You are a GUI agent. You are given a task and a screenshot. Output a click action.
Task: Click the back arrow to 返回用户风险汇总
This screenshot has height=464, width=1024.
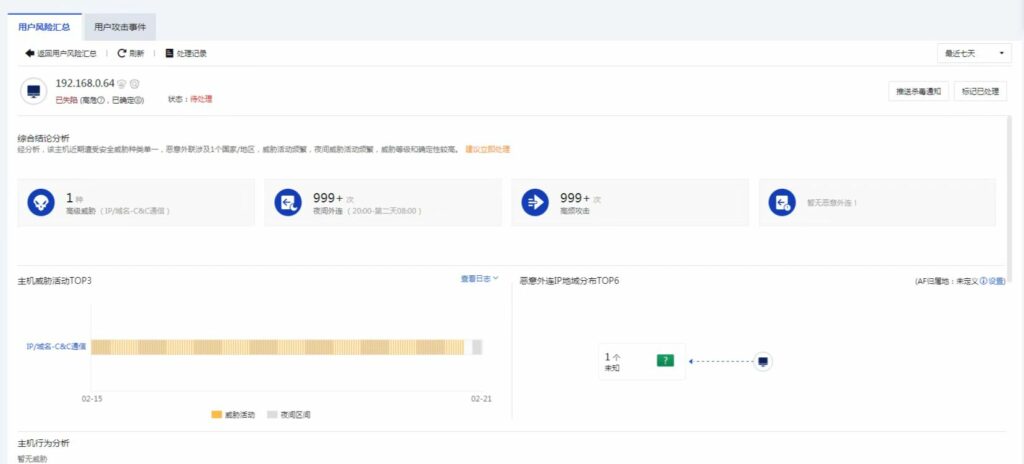[30, 53]
